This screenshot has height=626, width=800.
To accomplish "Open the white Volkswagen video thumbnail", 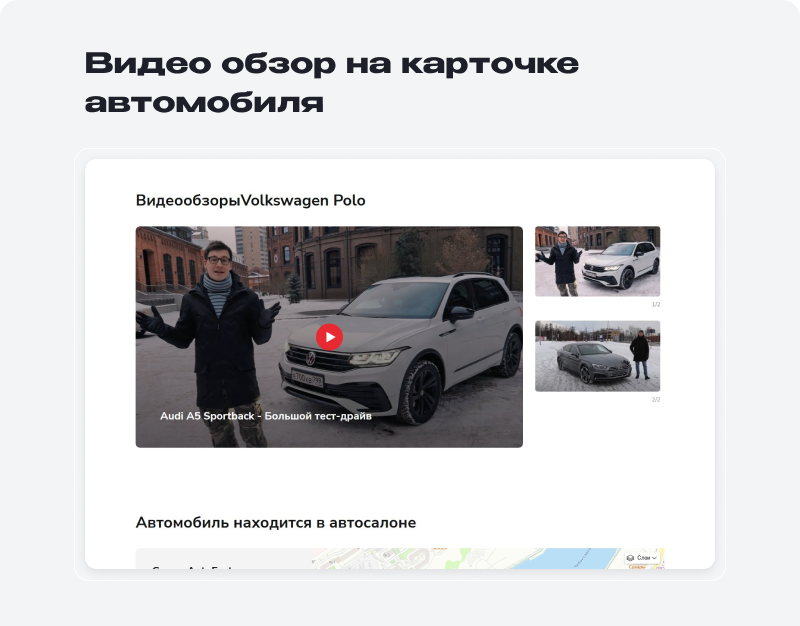I will coord(597,261).
